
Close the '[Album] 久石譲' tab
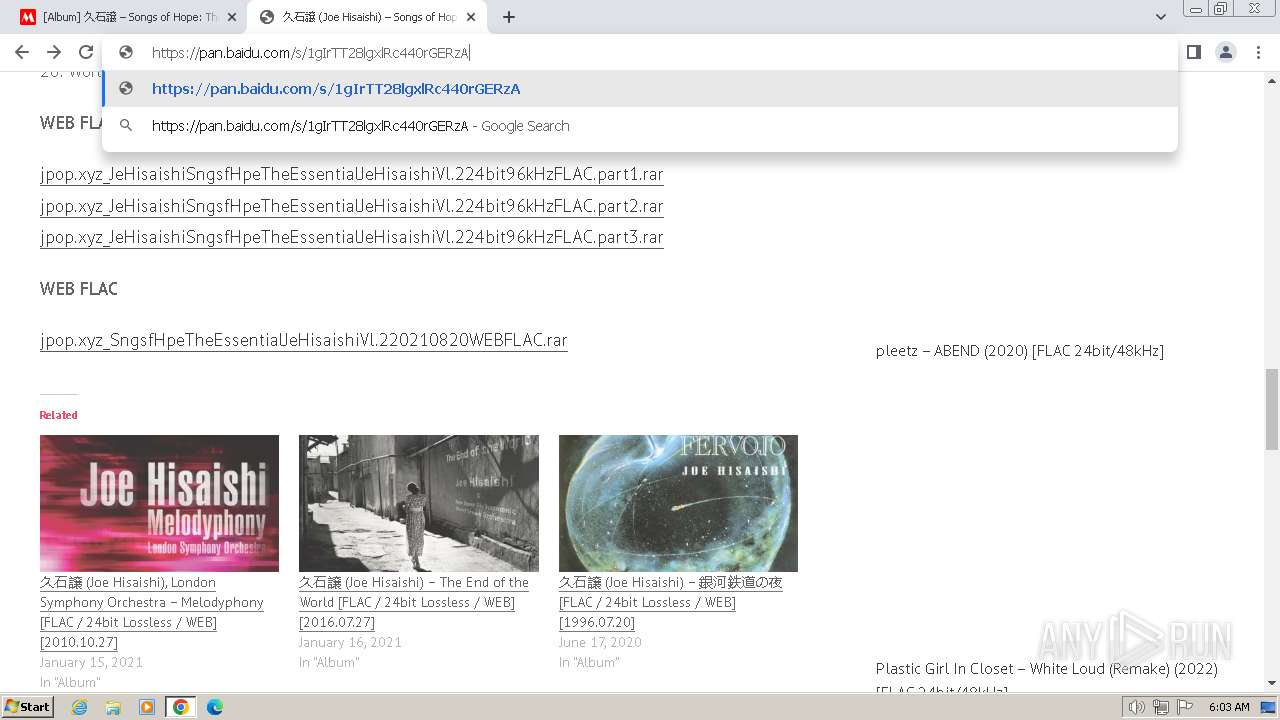pyautogui.click(x=232, y=17)
